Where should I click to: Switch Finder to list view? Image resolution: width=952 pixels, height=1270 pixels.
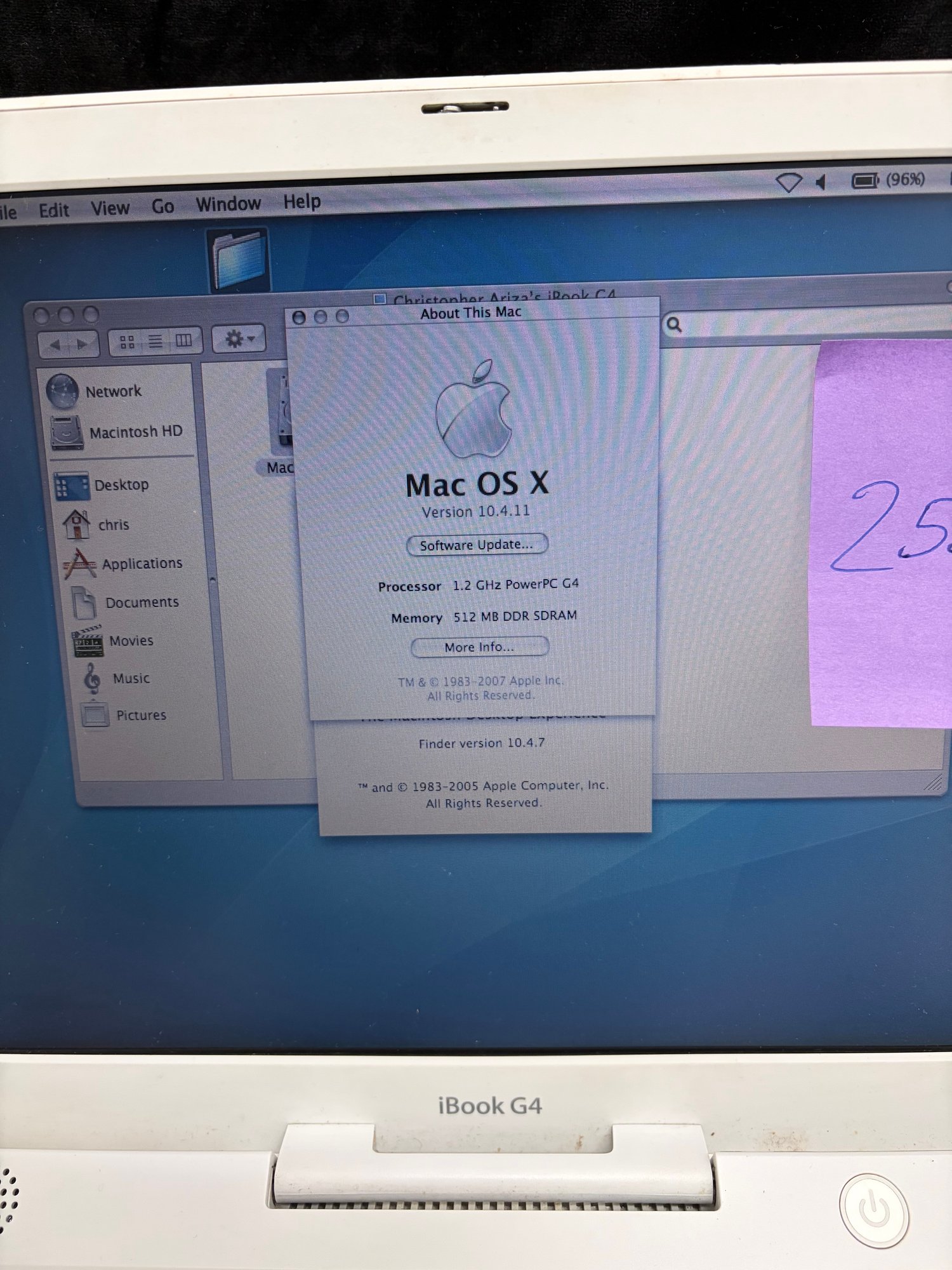point(155,342)
